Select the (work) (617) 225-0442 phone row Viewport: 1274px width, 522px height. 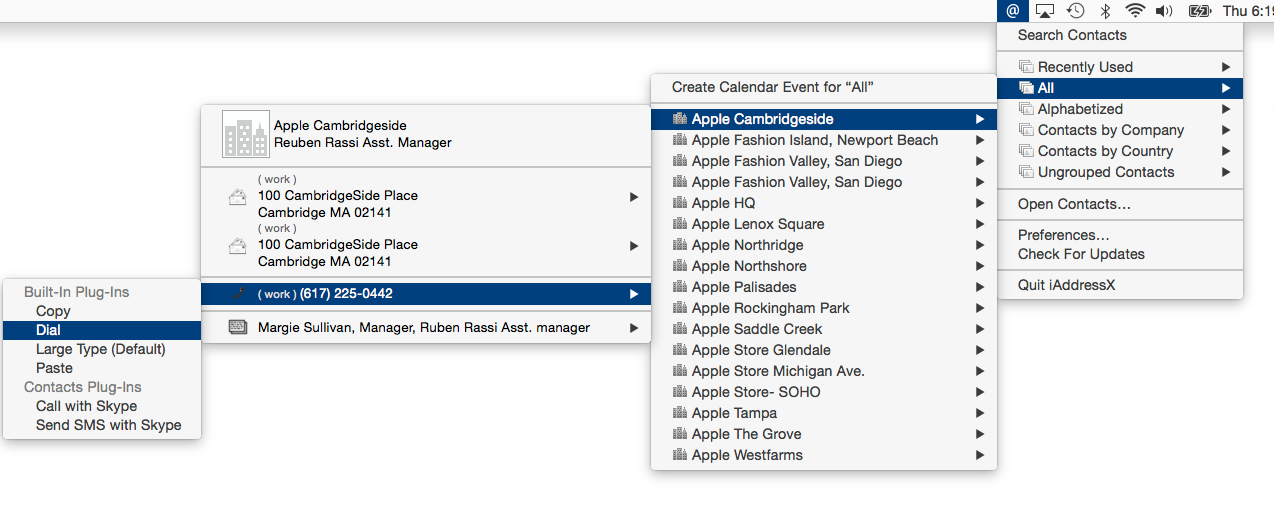click(426, 294)
